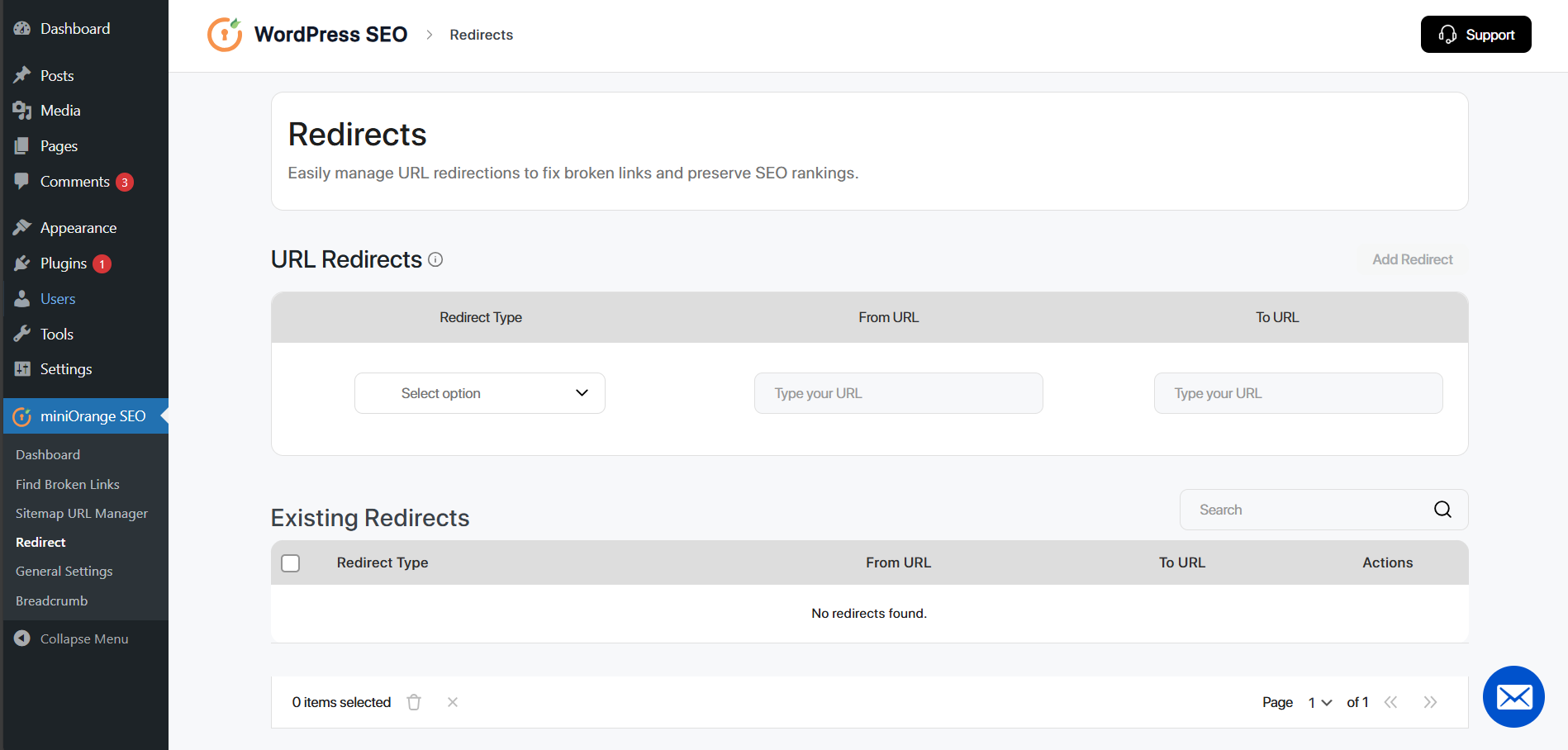Open the General Settings link

pos(64,571)
